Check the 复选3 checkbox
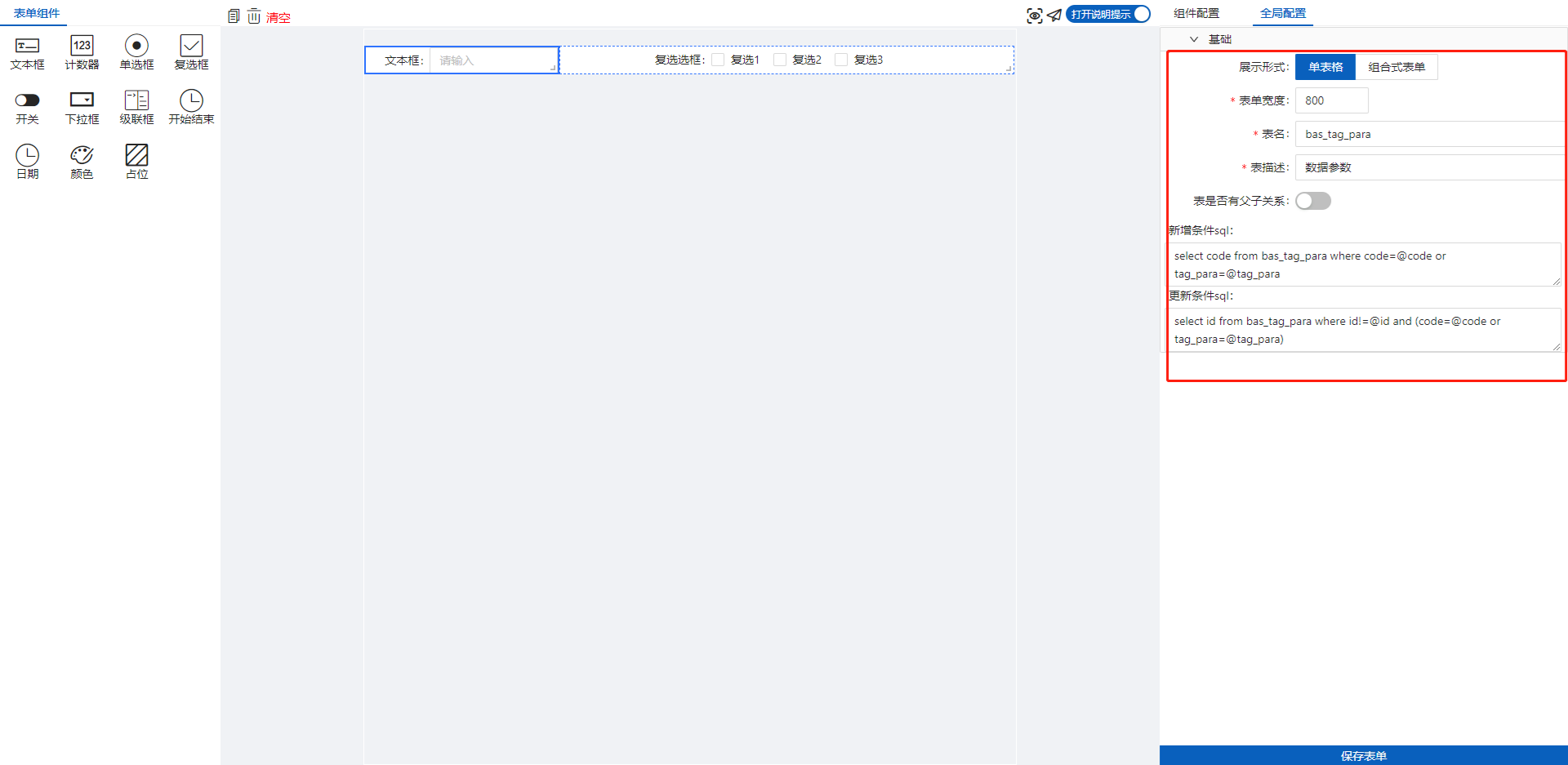Screen dimensions: 1568x765 [841, 60]
